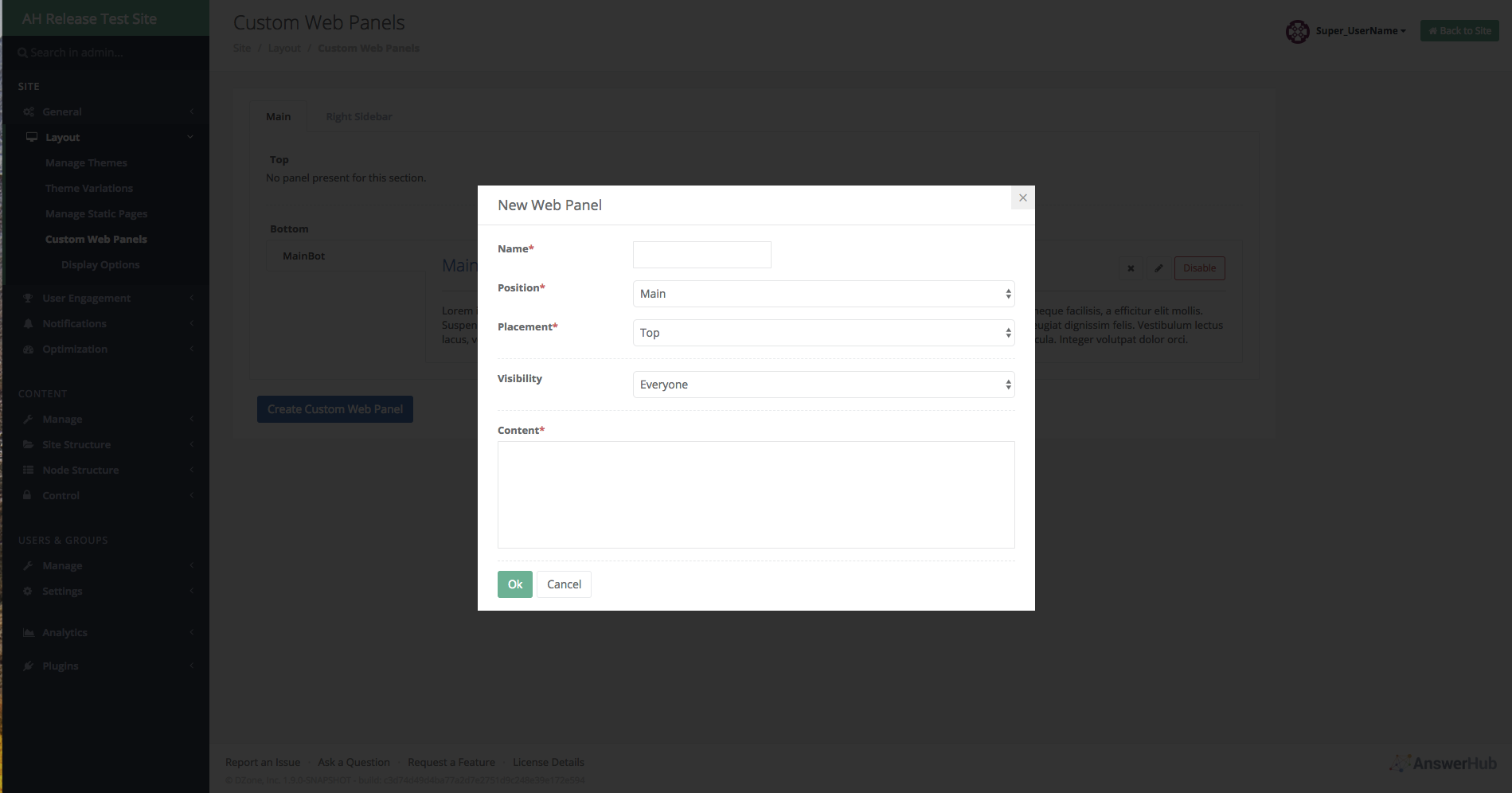Open the Position dropdown showing Main
Image resolution: width=1512 pixels, height=793 pixels.
(824, 294)
